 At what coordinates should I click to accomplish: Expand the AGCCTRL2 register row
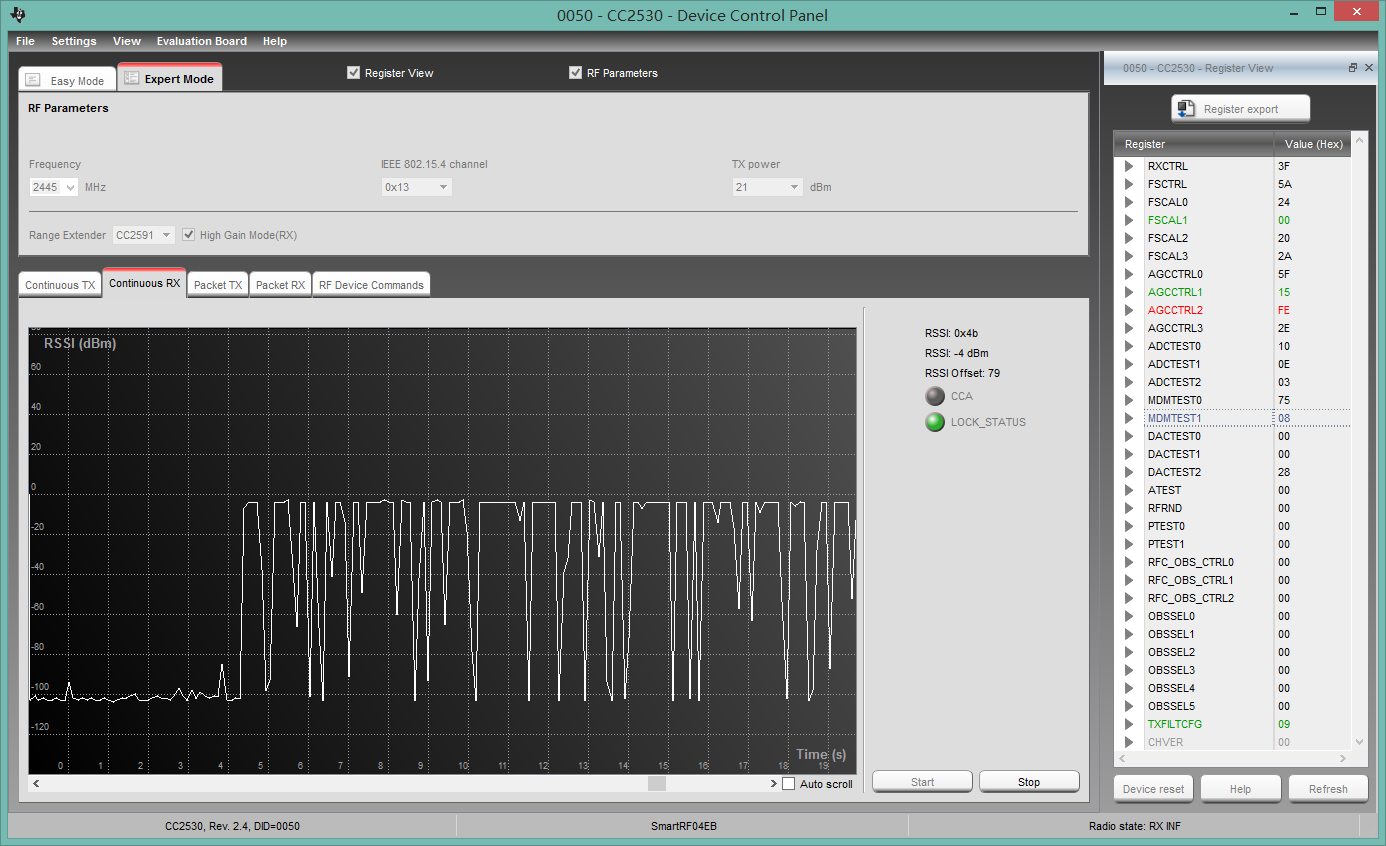tap(1129, 310)
